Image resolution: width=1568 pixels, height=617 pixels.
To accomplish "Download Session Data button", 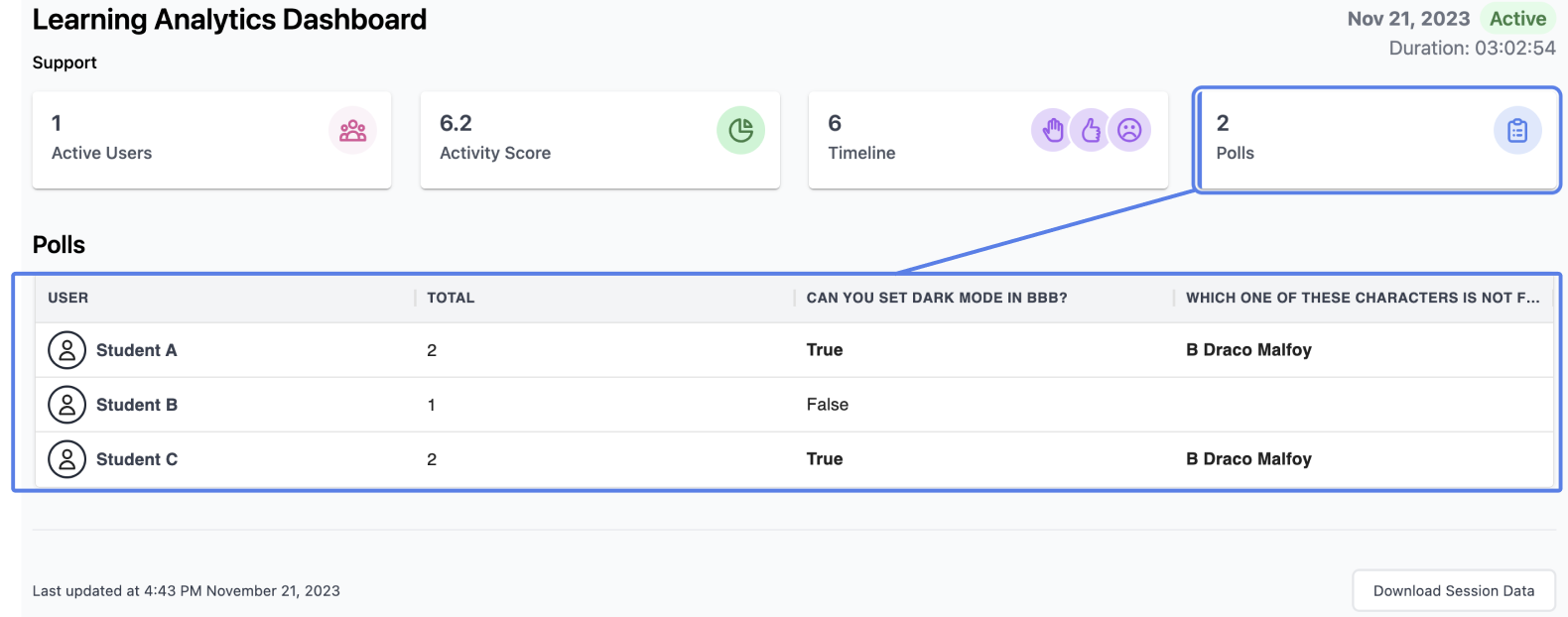I will click(x=1454, y=591).
